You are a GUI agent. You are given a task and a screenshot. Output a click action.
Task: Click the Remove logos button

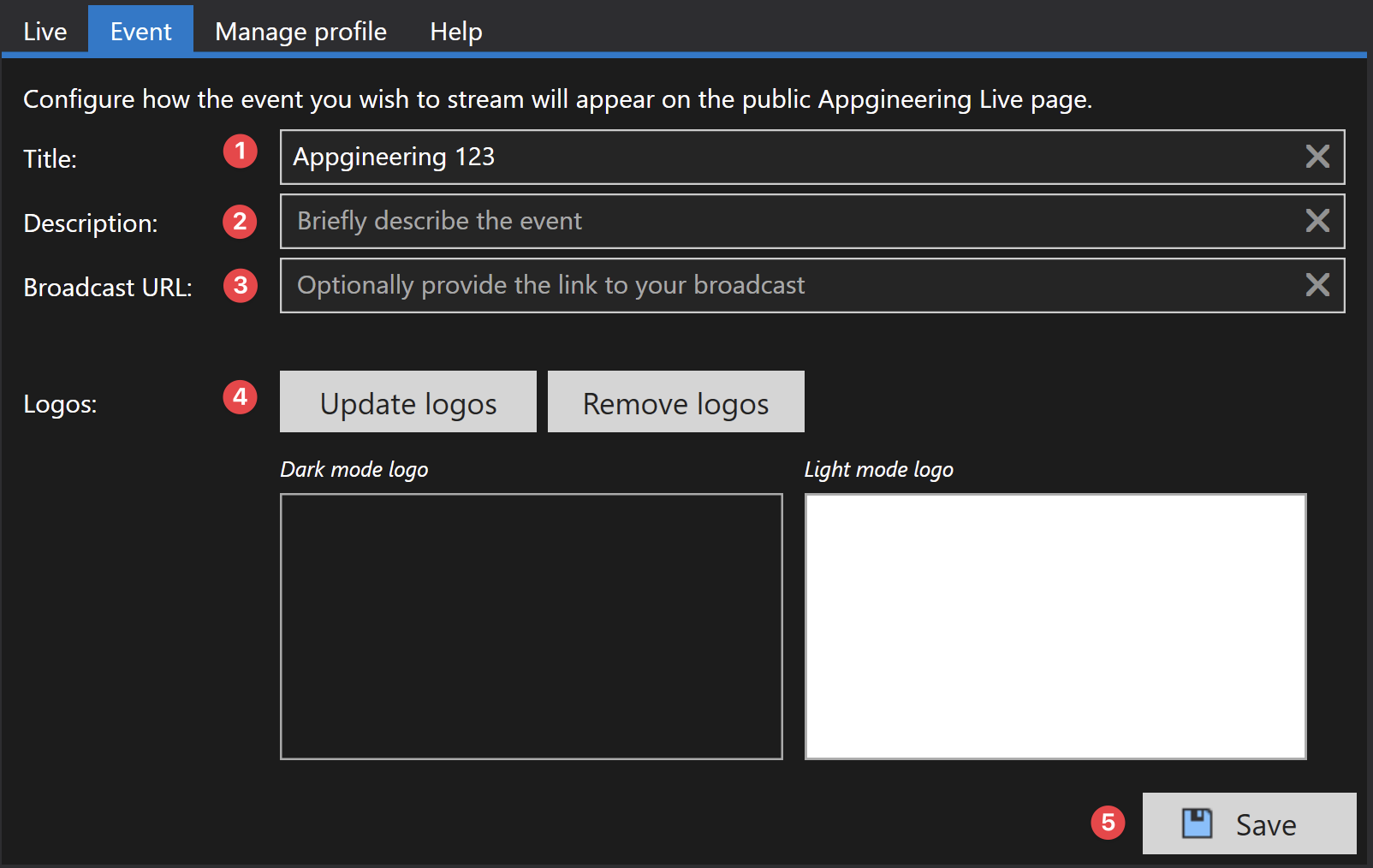[x=676, y=401]
